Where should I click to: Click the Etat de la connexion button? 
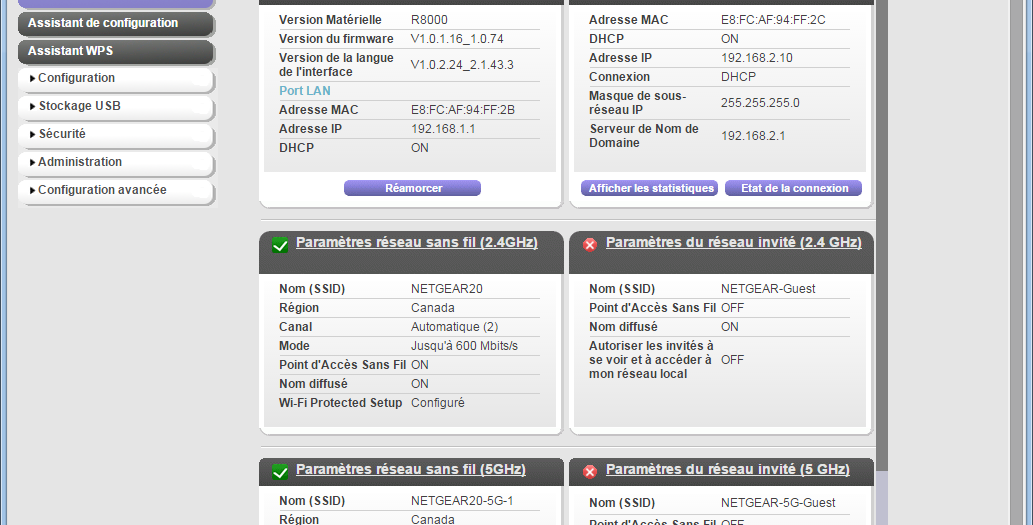tap(794, 188)
